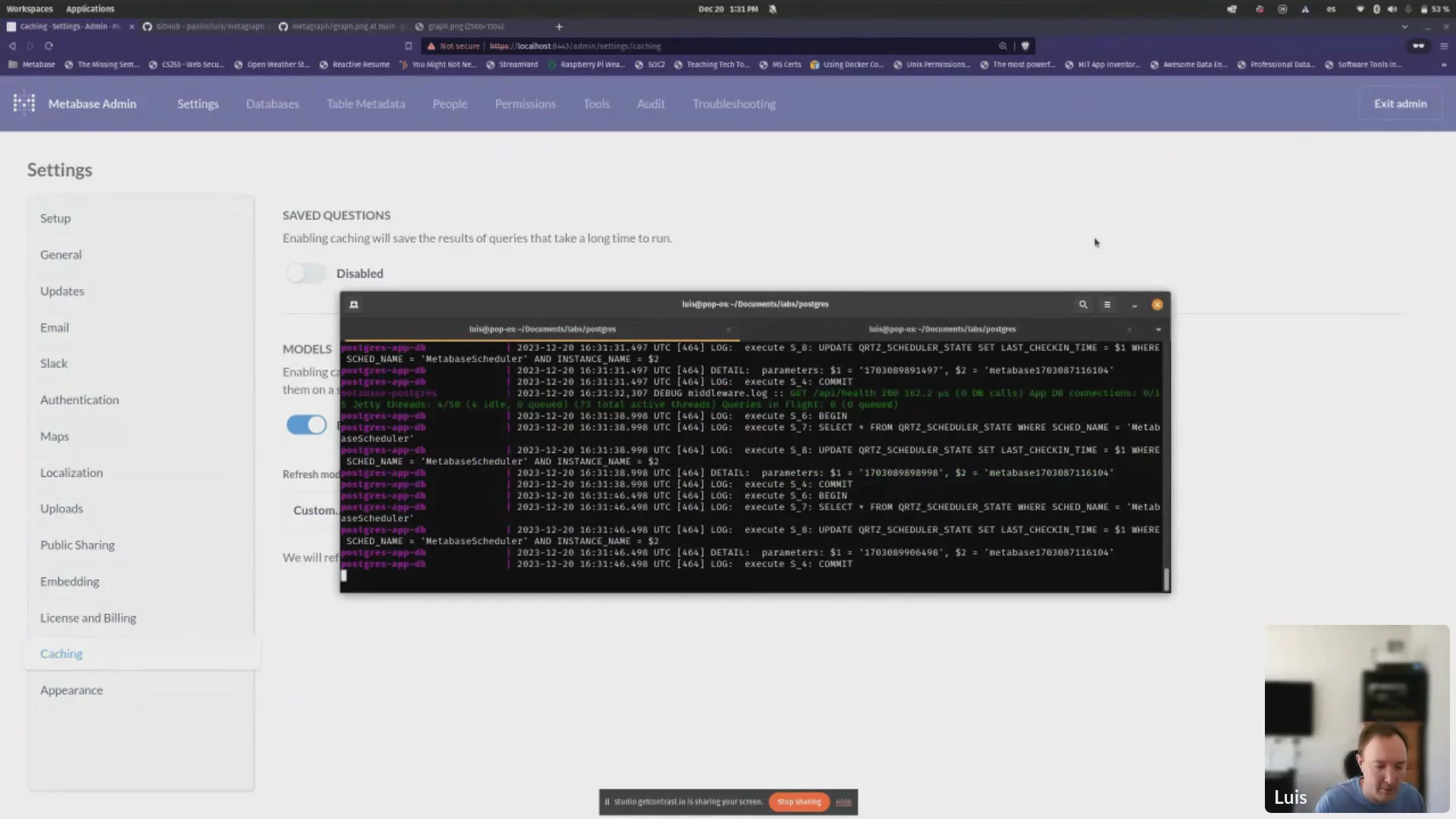
Task: Close the Caching Settings Admin tab
Action: coord(132,27)
